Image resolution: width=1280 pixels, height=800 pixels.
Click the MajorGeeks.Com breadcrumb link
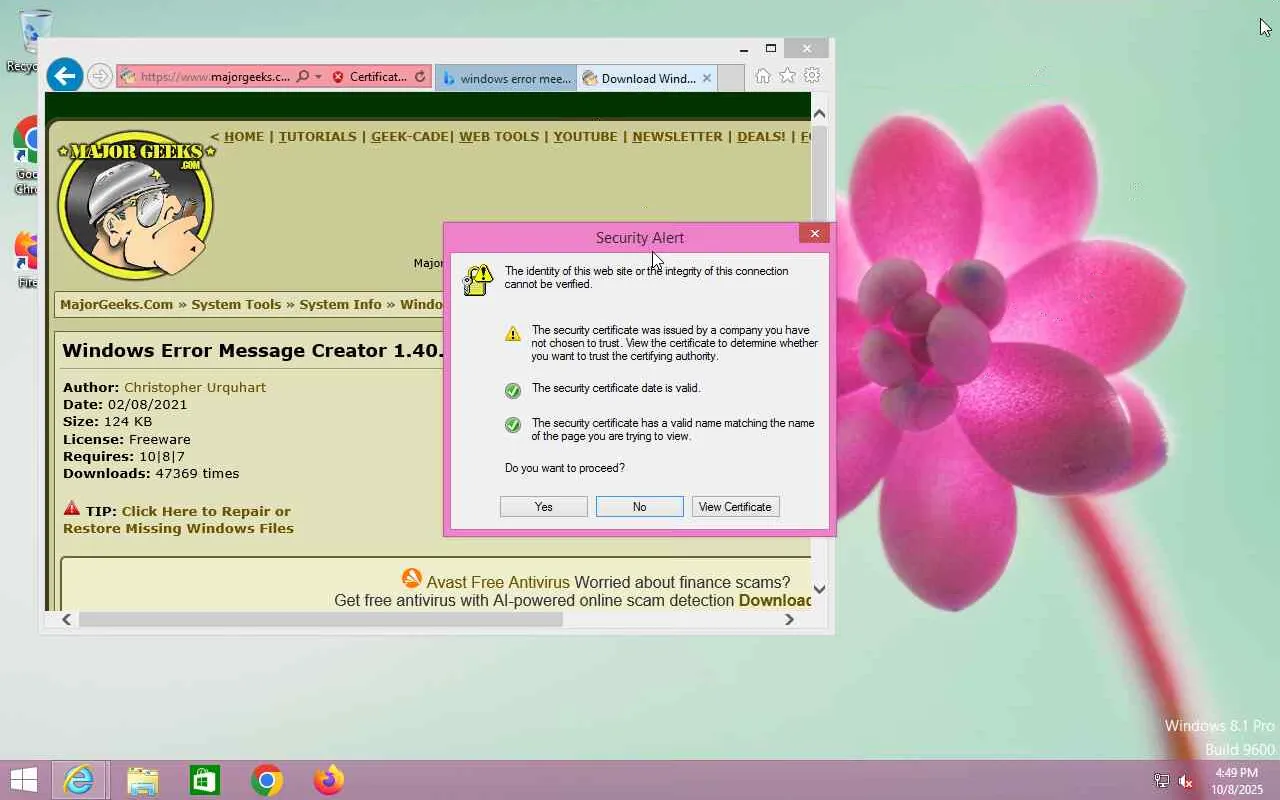pos(116,305)
